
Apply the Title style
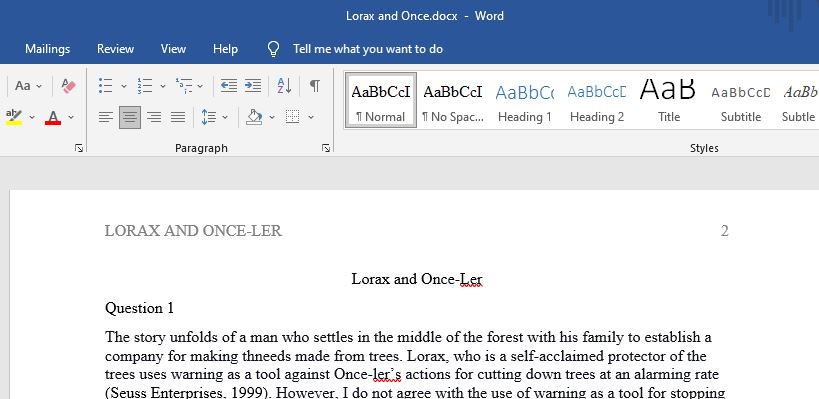(x=669, y=100)
